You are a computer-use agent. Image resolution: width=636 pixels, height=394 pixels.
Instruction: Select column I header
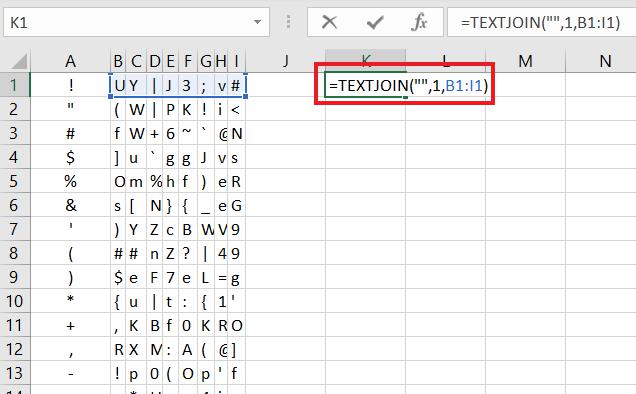(237, 61)
